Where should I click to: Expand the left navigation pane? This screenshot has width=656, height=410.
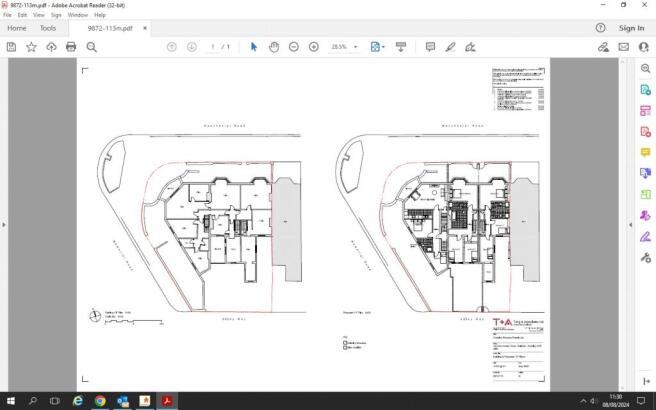coord(4,224)
